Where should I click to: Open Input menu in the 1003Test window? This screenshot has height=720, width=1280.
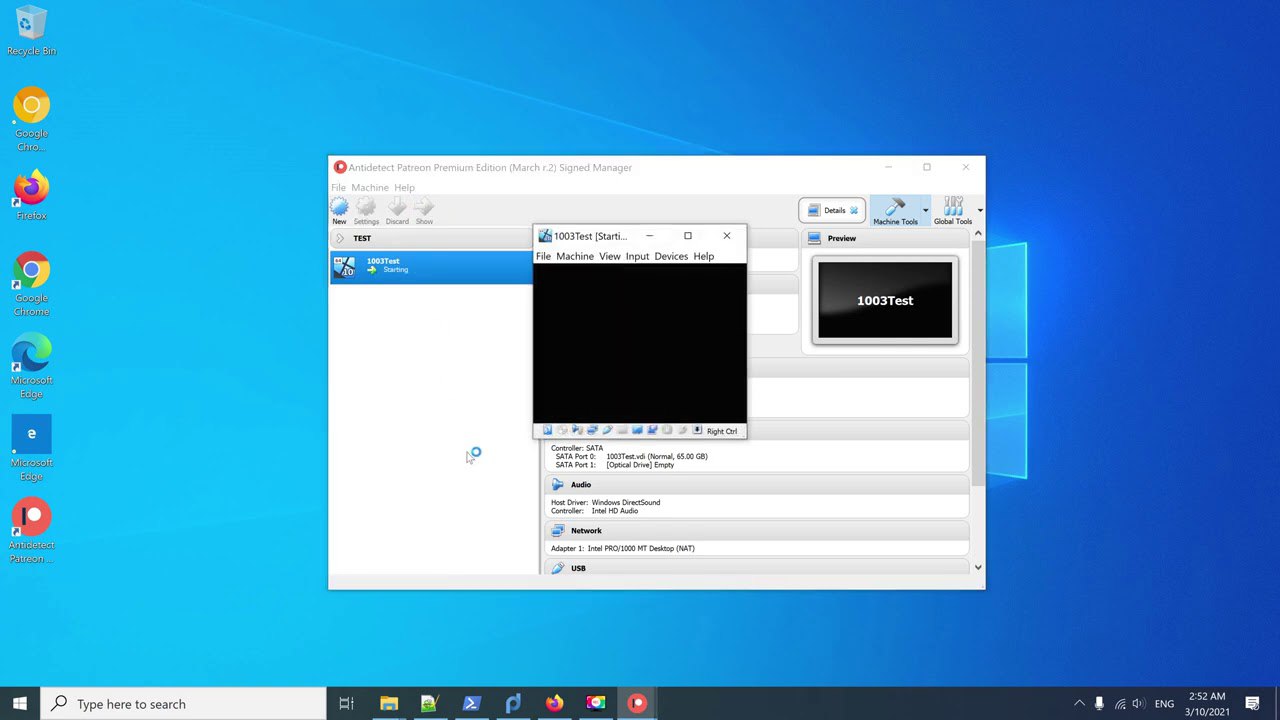pos(637,256)
